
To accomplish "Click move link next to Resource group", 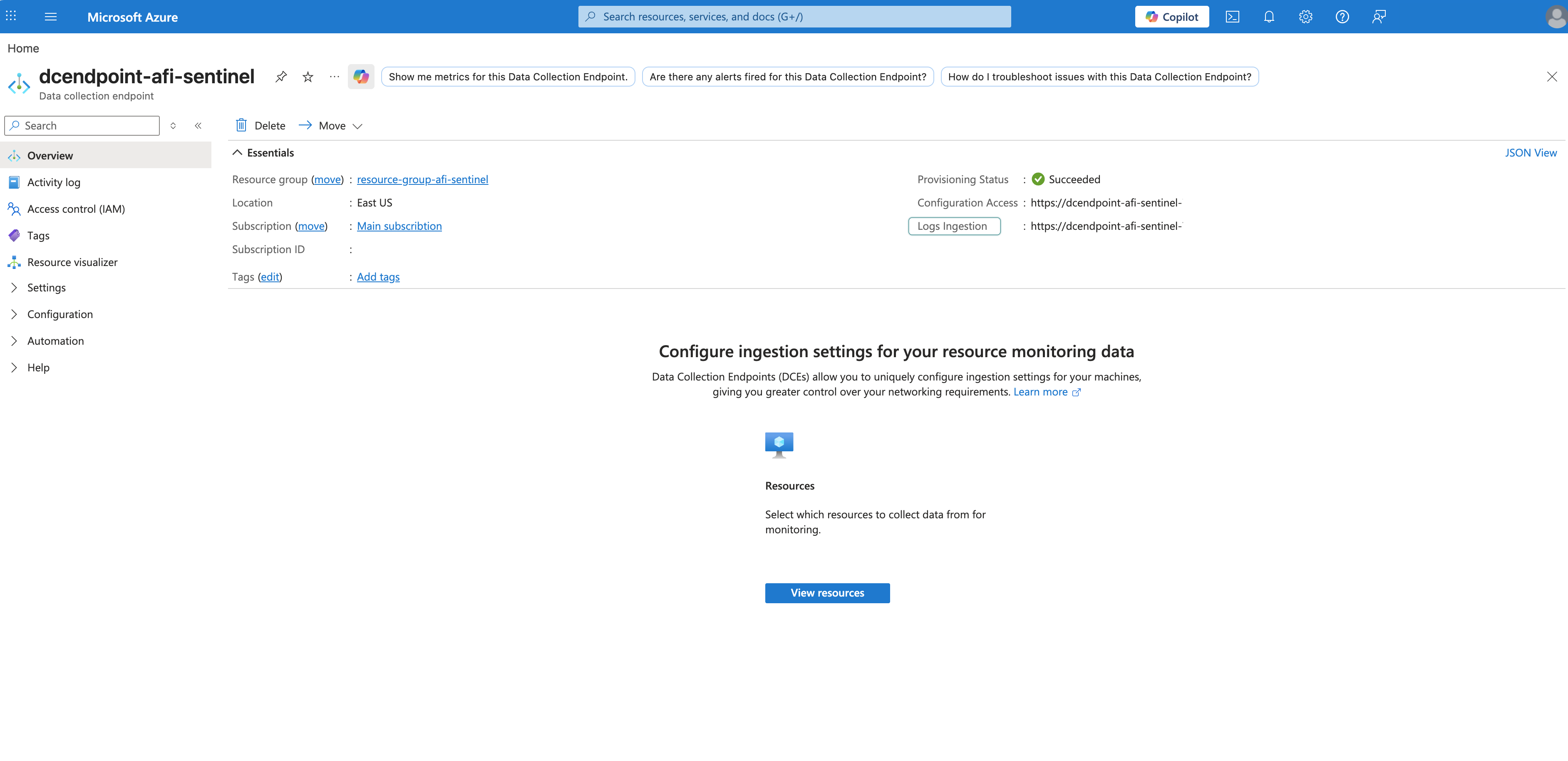I will (327, 179).
